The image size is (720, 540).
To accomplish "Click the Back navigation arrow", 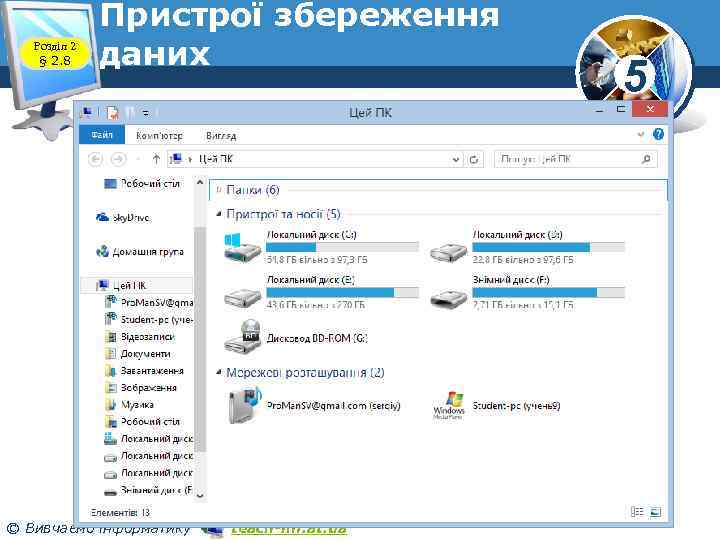I will (95, 159).
